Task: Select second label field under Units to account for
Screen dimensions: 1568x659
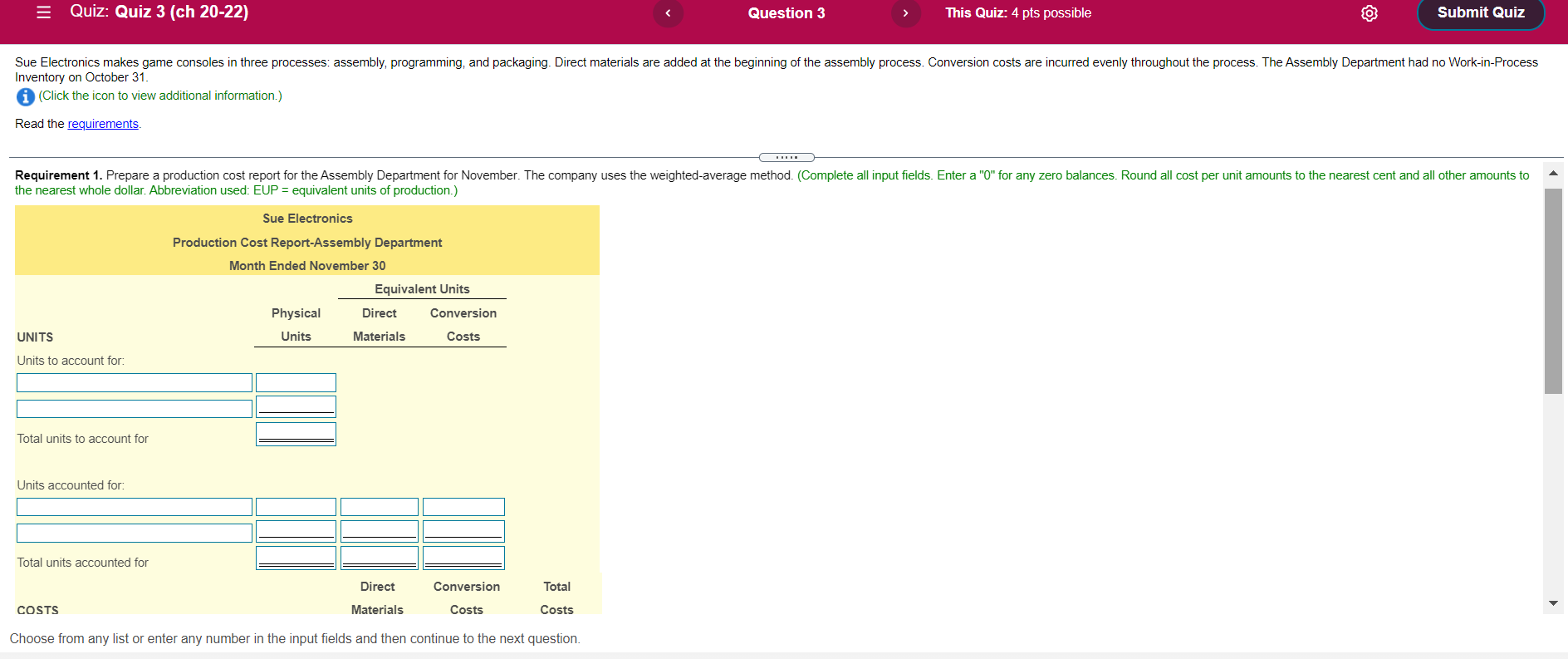Action: (135, 409)
